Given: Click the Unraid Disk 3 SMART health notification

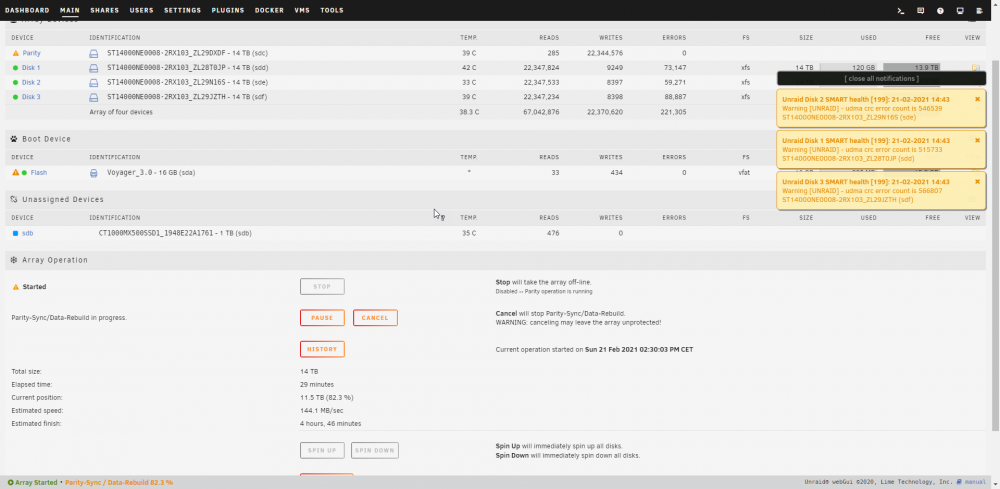Looking at the screenshot, I should click(881, 191).
